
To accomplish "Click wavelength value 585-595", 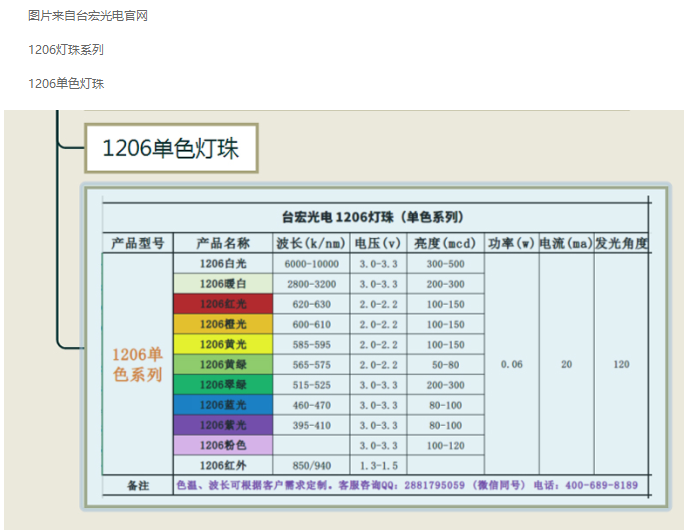I will [312, 345].
